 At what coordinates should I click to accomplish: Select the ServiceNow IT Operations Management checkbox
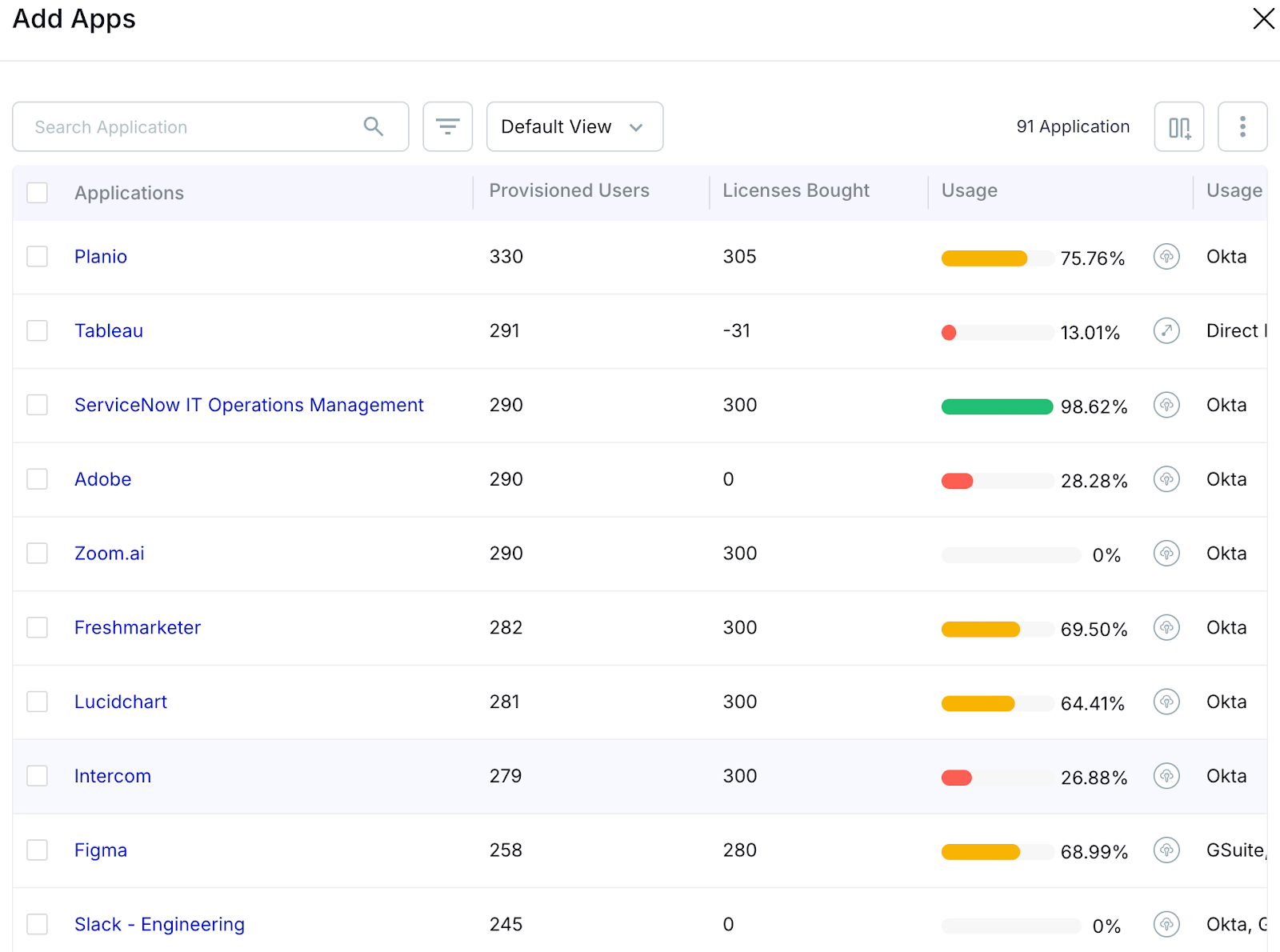pos(38,405)
